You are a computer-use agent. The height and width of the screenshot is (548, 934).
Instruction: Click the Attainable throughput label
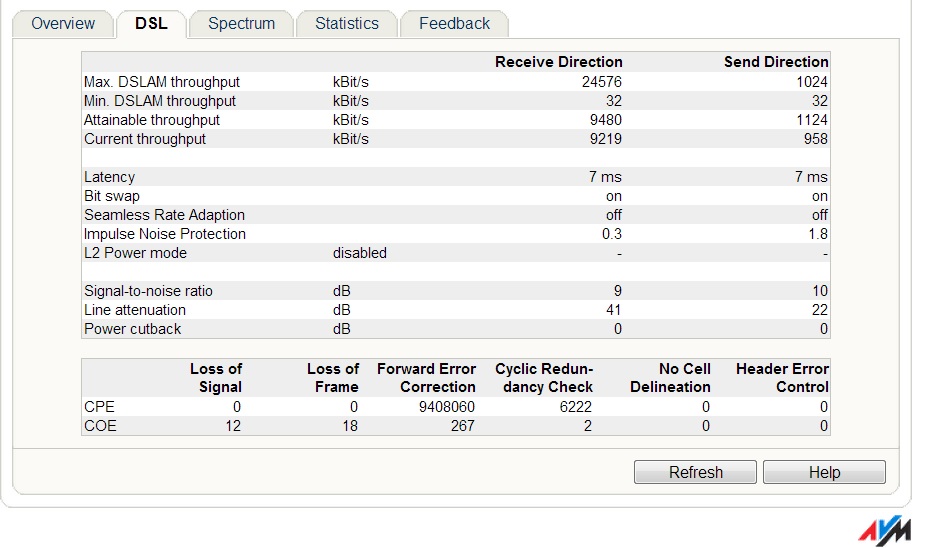[x=152, y=120]
